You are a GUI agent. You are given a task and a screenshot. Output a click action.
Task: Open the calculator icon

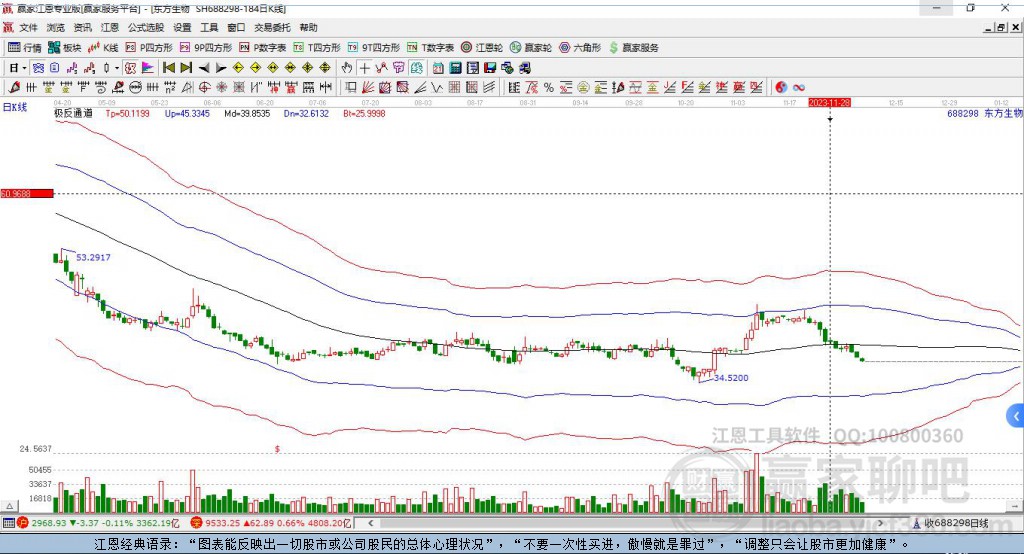click(x=455, y=68)
